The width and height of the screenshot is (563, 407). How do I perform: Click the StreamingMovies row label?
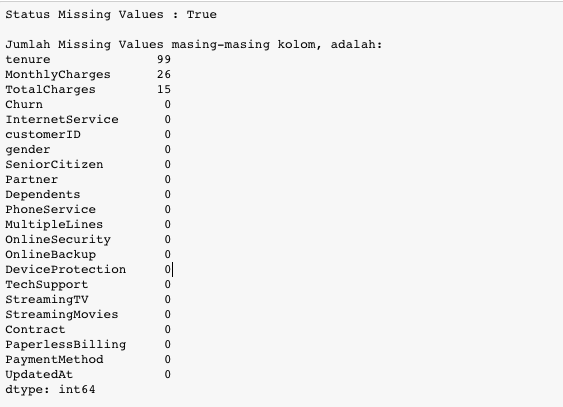click(x=62, y=314)
